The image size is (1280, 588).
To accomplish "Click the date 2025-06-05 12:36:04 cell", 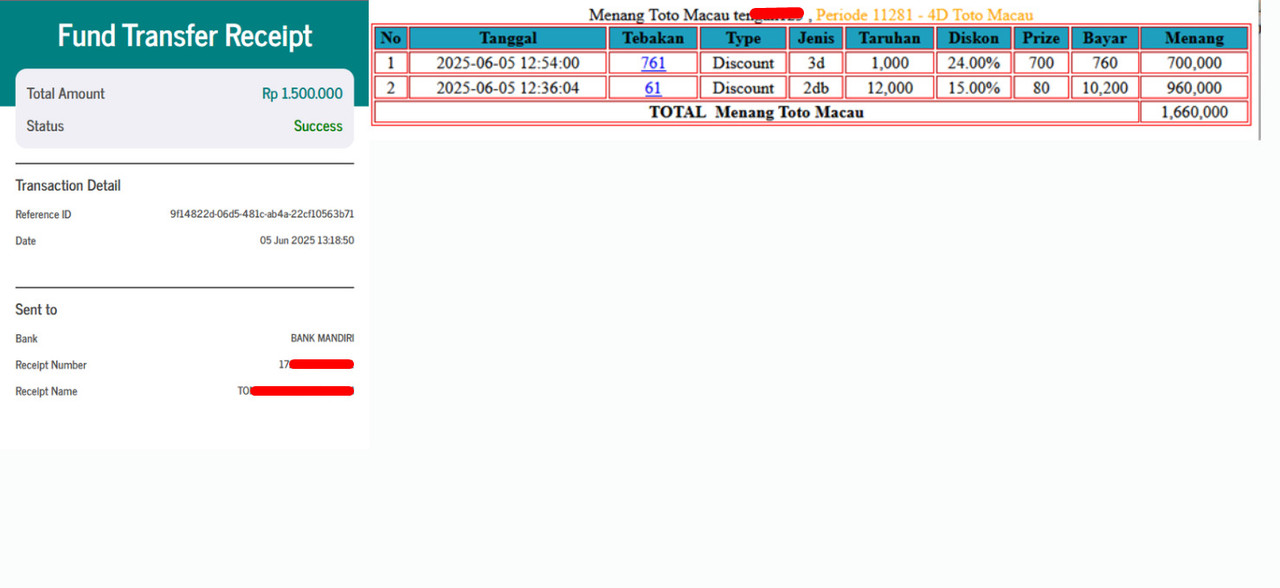I will 508,88.
